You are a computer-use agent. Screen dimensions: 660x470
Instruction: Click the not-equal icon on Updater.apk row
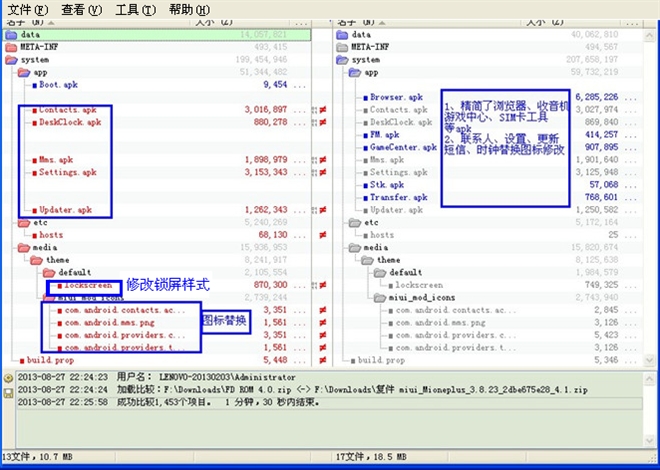(322, 210)
